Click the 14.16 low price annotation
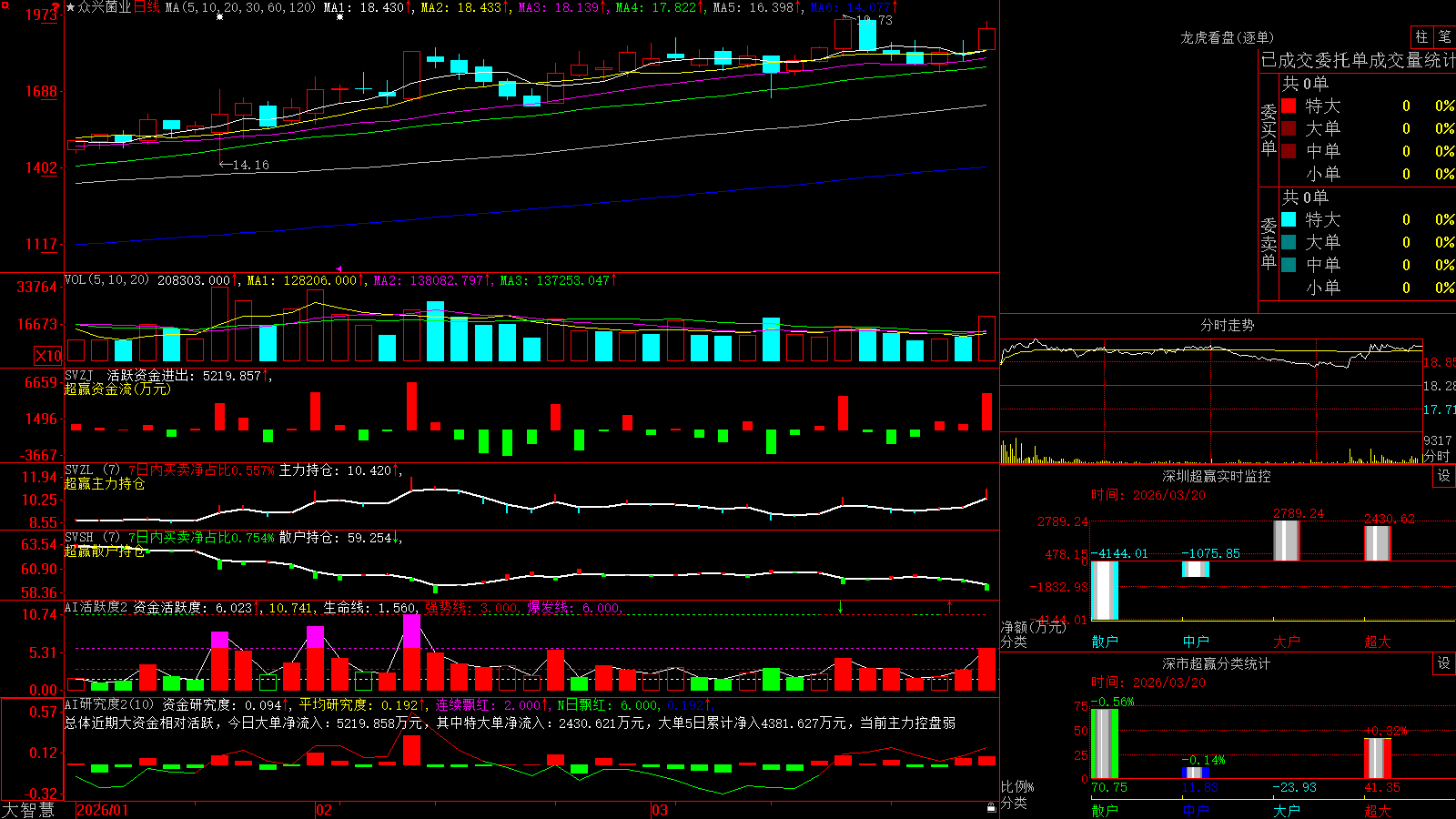 [245, 165]
